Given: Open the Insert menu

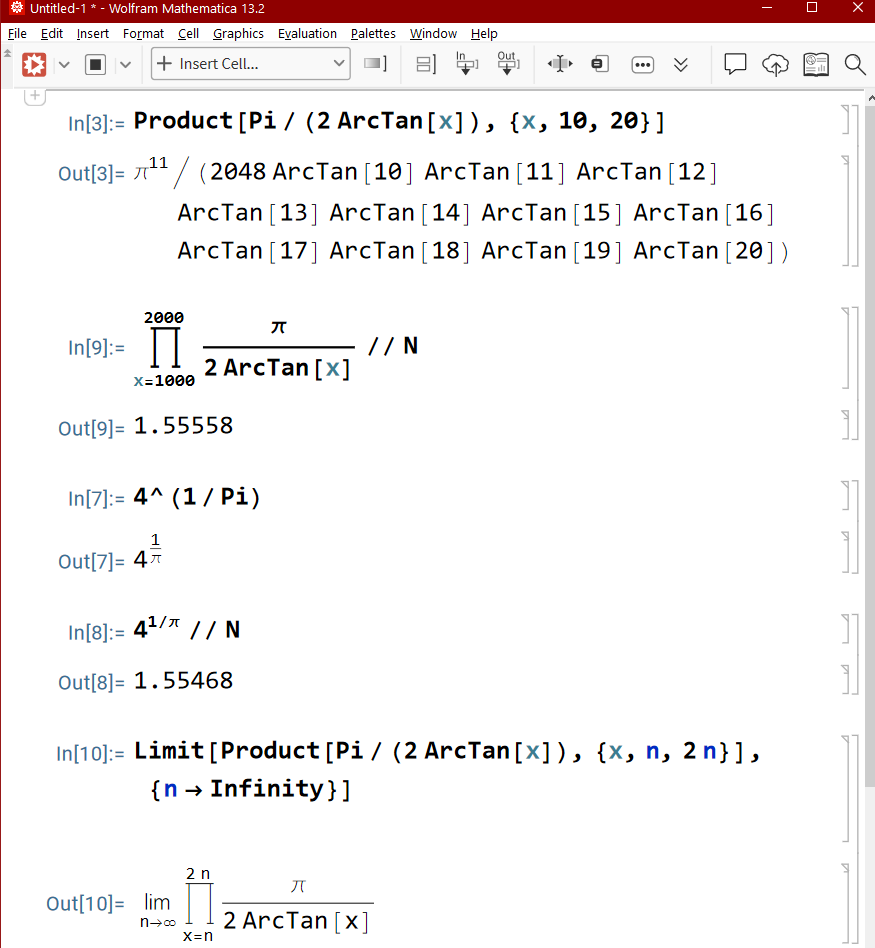Looking at the screenshot, I should click(93, 34).
